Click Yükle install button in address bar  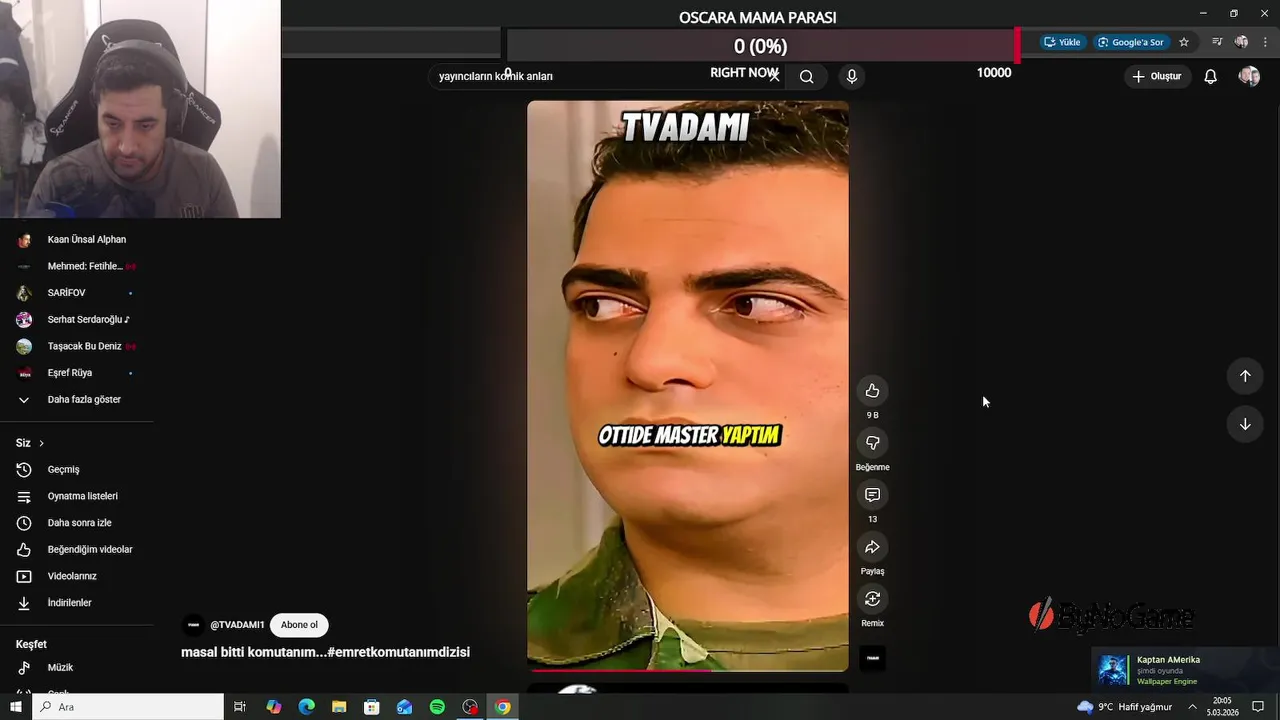1062,42
